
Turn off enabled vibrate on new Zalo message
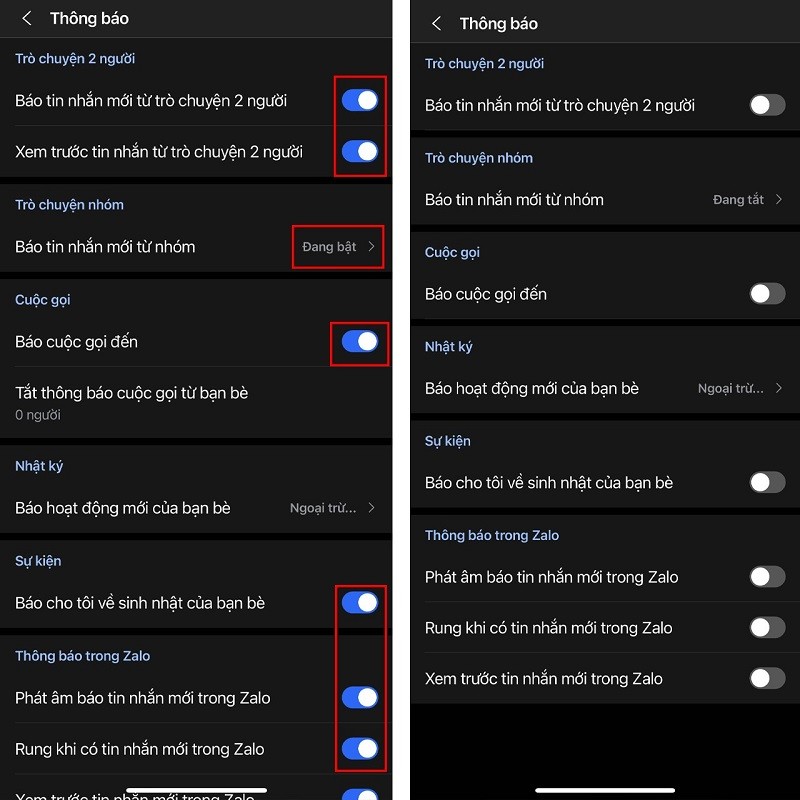coord(360,748)
